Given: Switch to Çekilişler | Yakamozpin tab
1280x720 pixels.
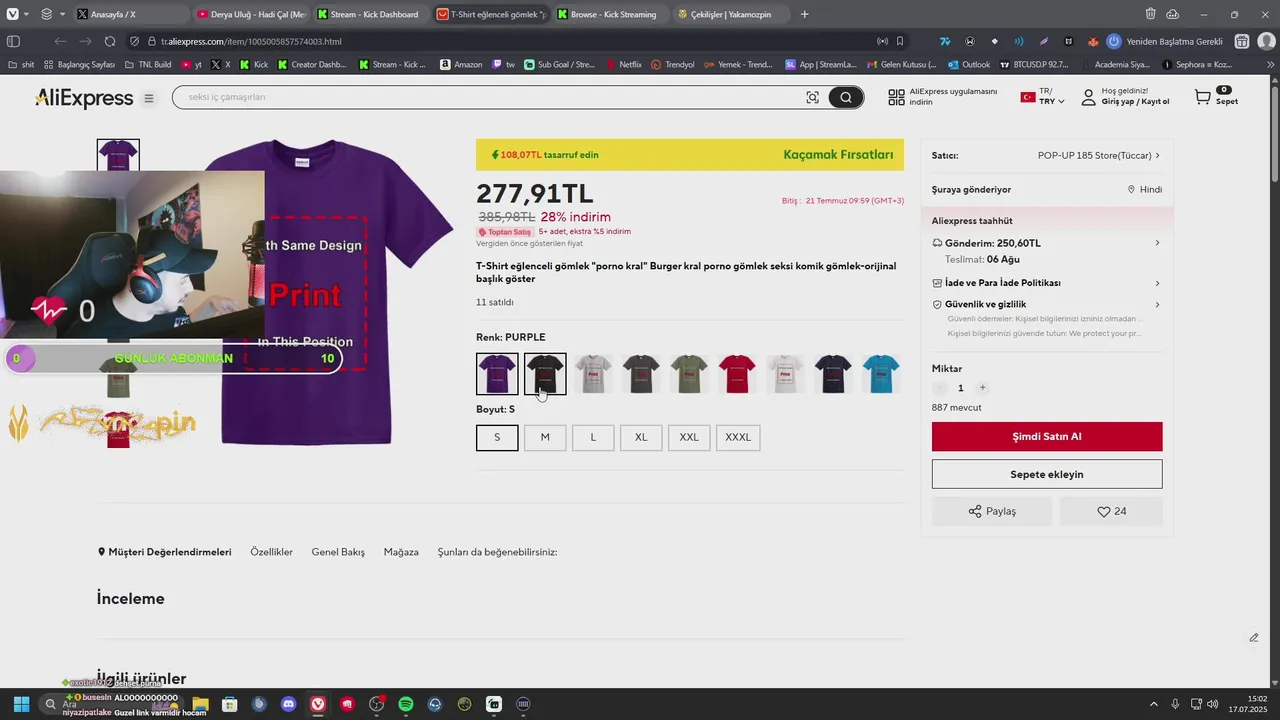Looking at the screenshot, I should pos(730,14).
